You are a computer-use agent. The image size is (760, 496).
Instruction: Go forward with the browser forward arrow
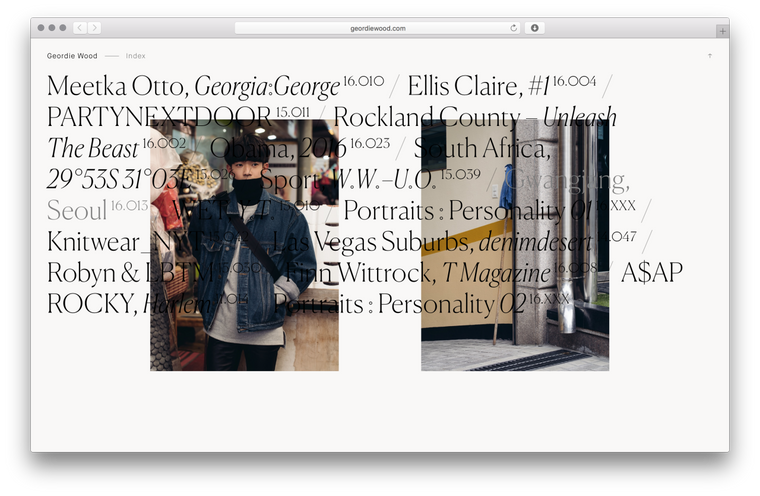tap(95, 28)
